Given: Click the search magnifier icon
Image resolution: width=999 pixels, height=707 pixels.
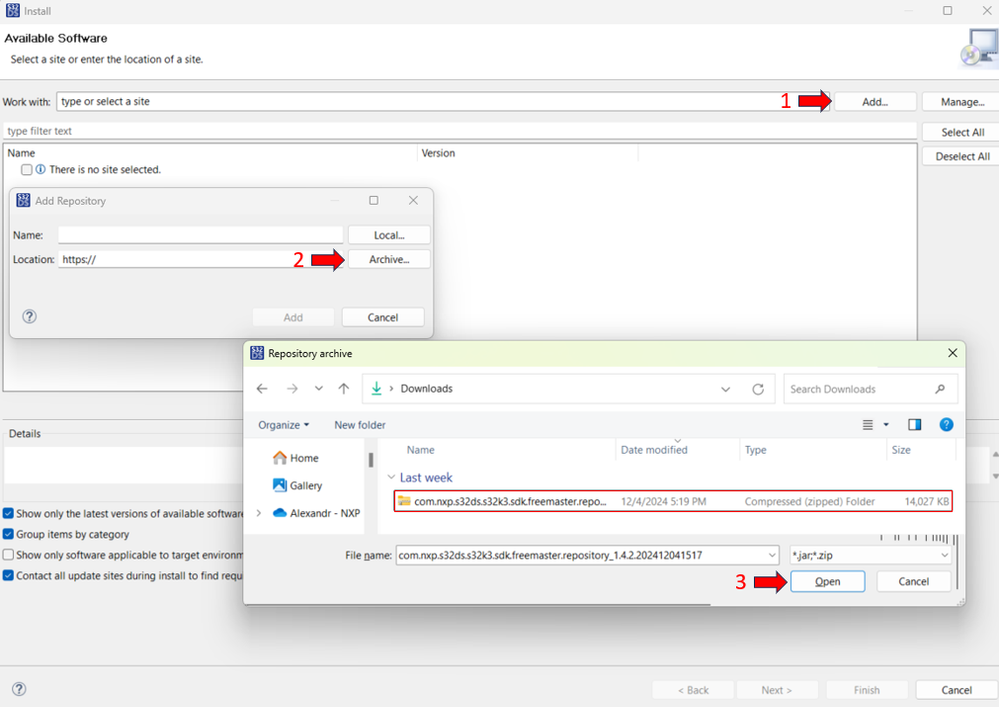Looking at the screenshot, I should click(x=940, y=389).
